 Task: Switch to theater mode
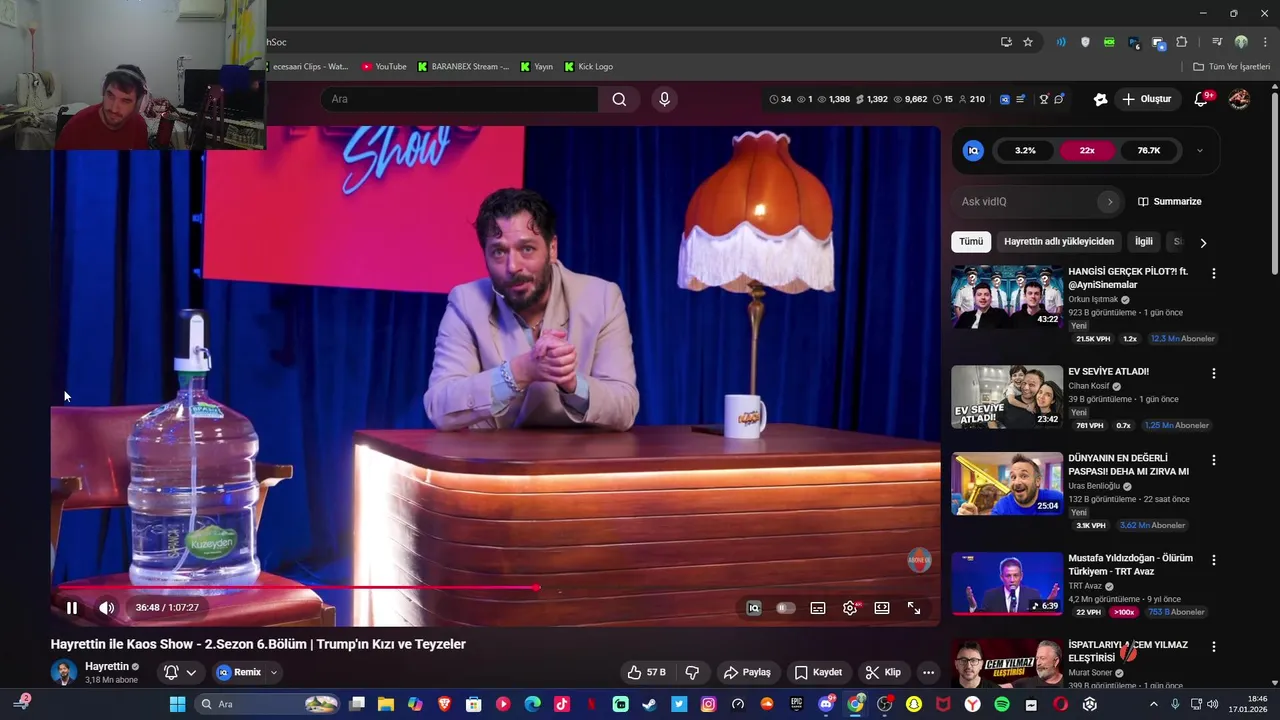click(x=882, y=608)
